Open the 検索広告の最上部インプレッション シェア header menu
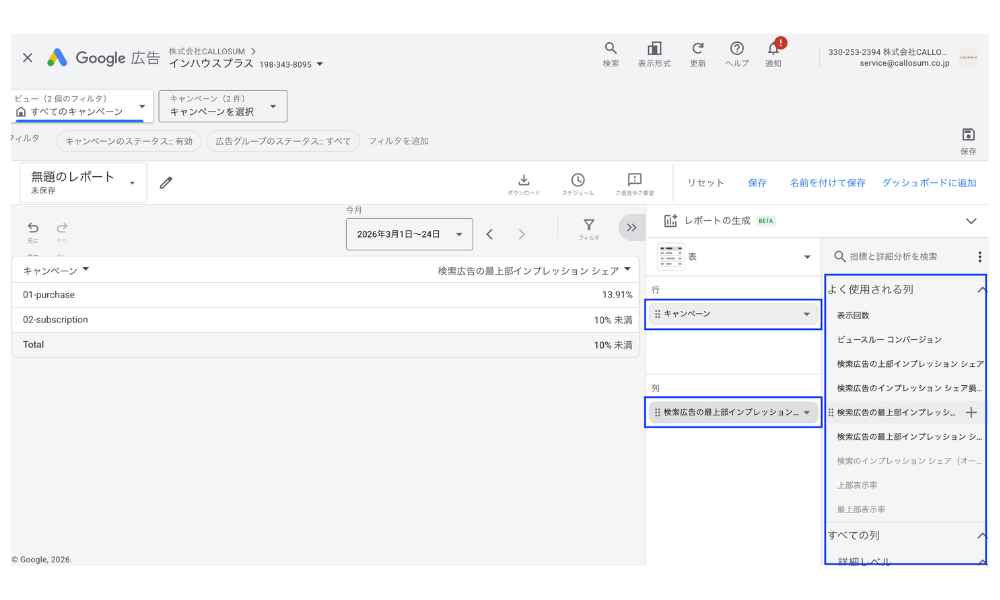 pos(628,270)
